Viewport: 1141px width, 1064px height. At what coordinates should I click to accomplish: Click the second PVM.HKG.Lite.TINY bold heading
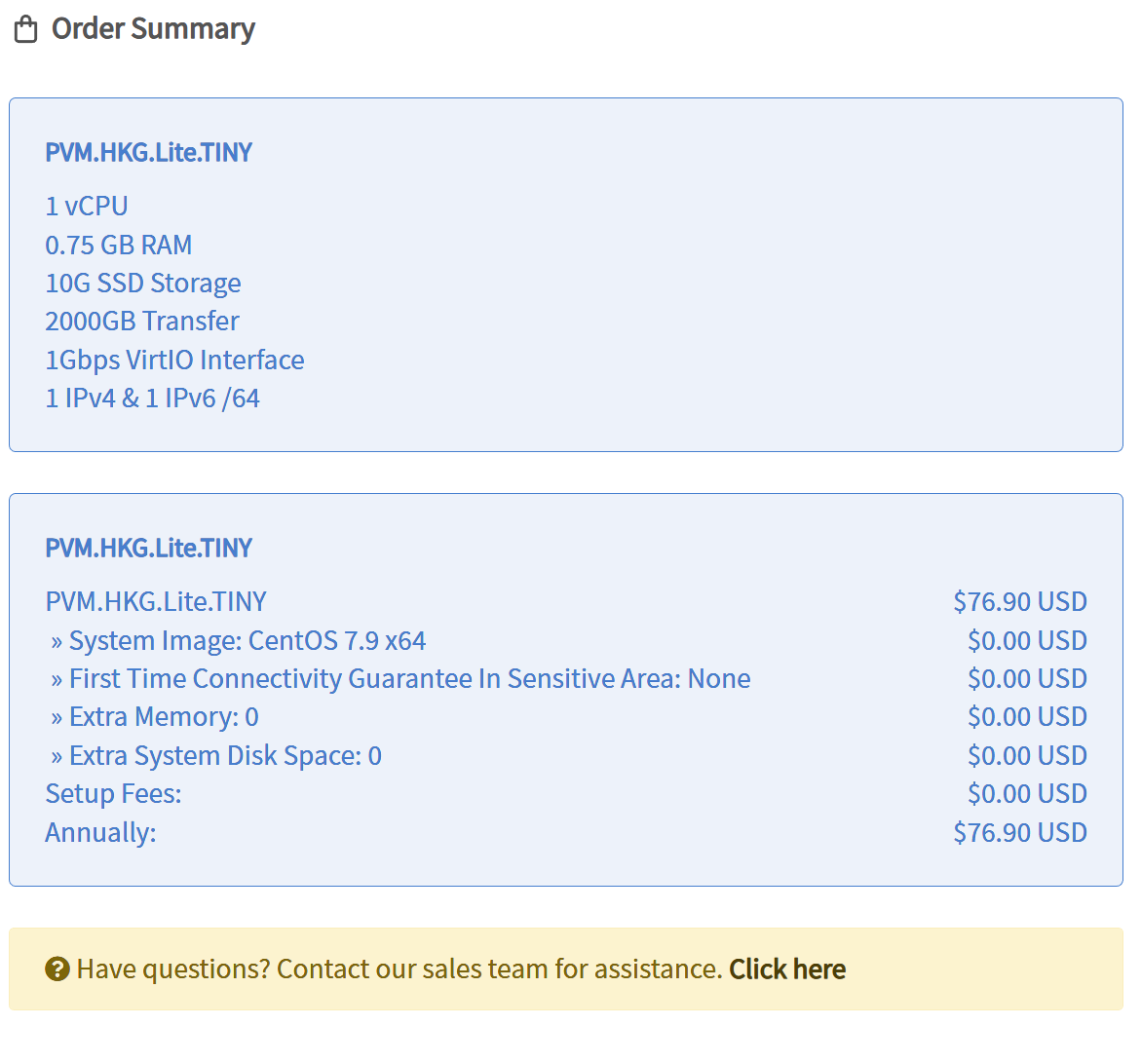[x=148, y=549]
